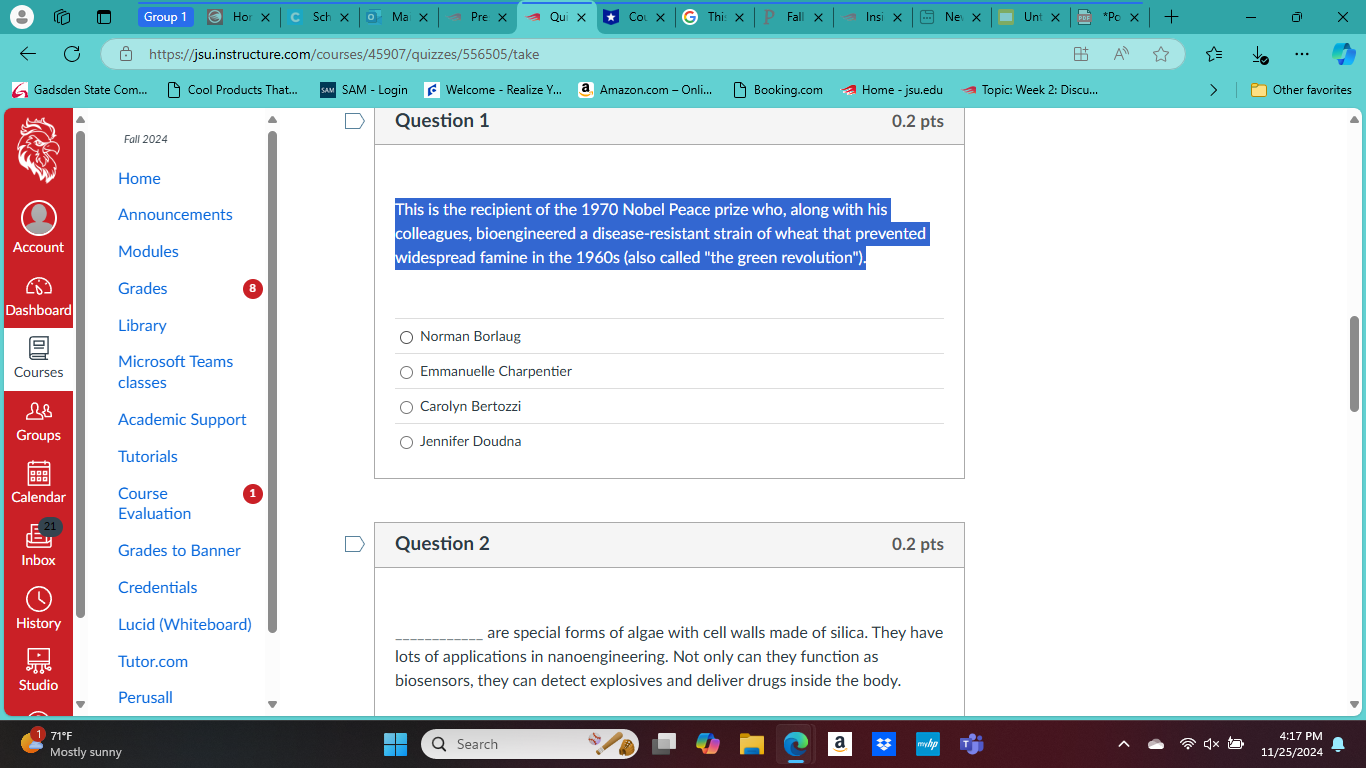
Task: Open the Modules course link
Action: point(148,251)
